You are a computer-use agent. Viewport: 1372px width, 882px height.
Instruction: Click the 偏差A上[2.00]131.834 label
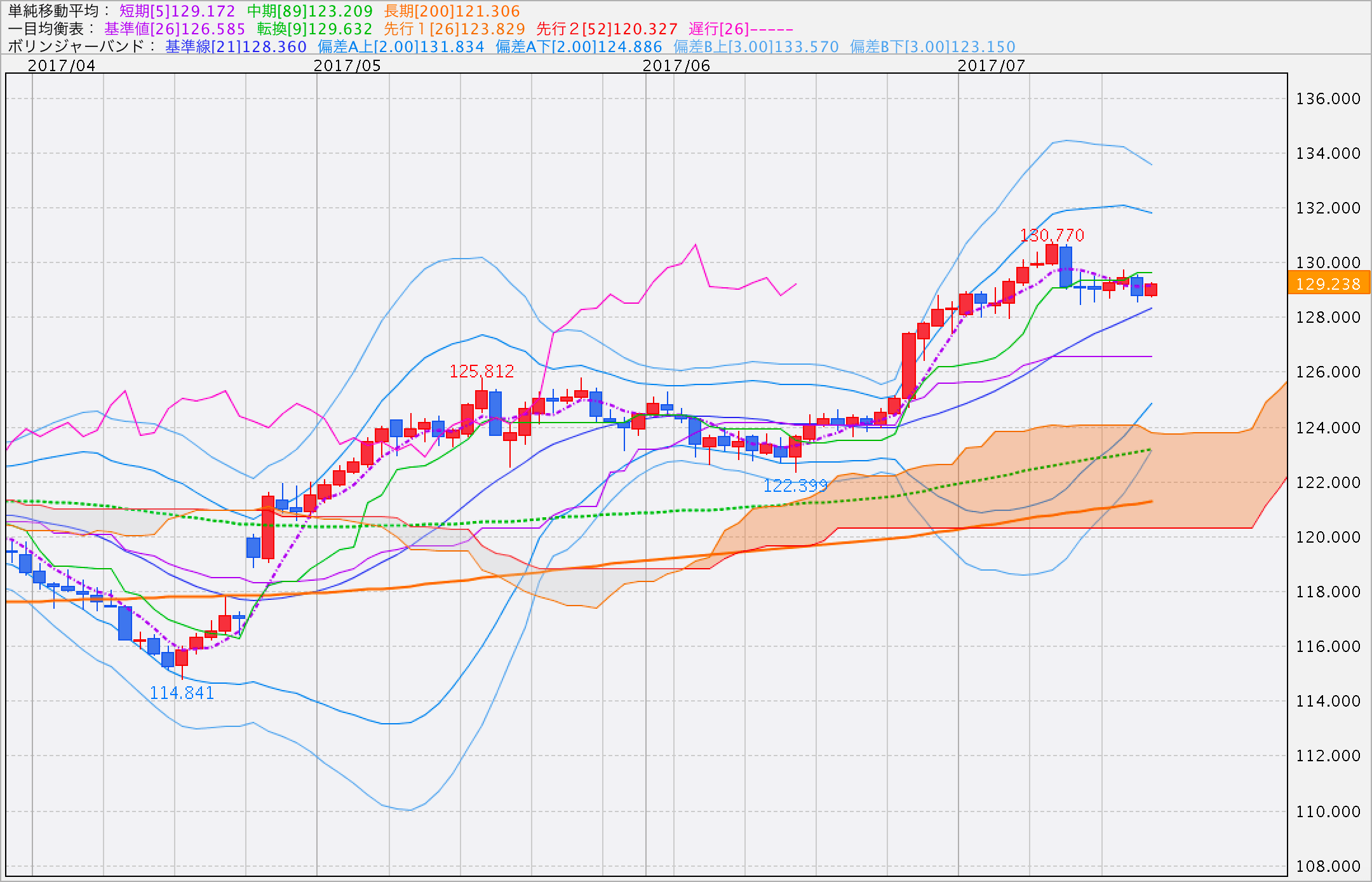click(401, 46)
